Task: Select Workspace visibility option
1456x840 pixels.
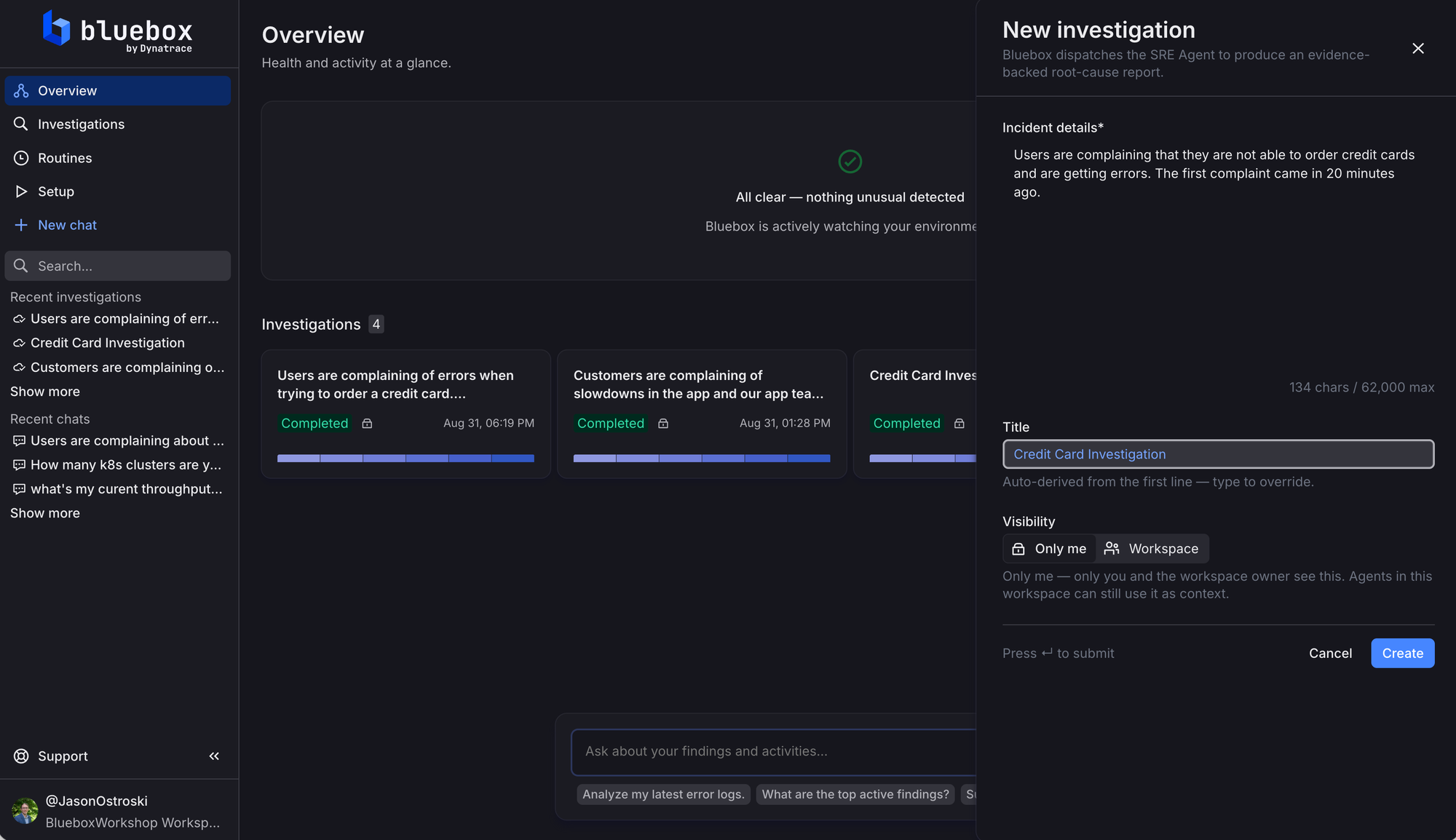Action: coord(1152,549)
